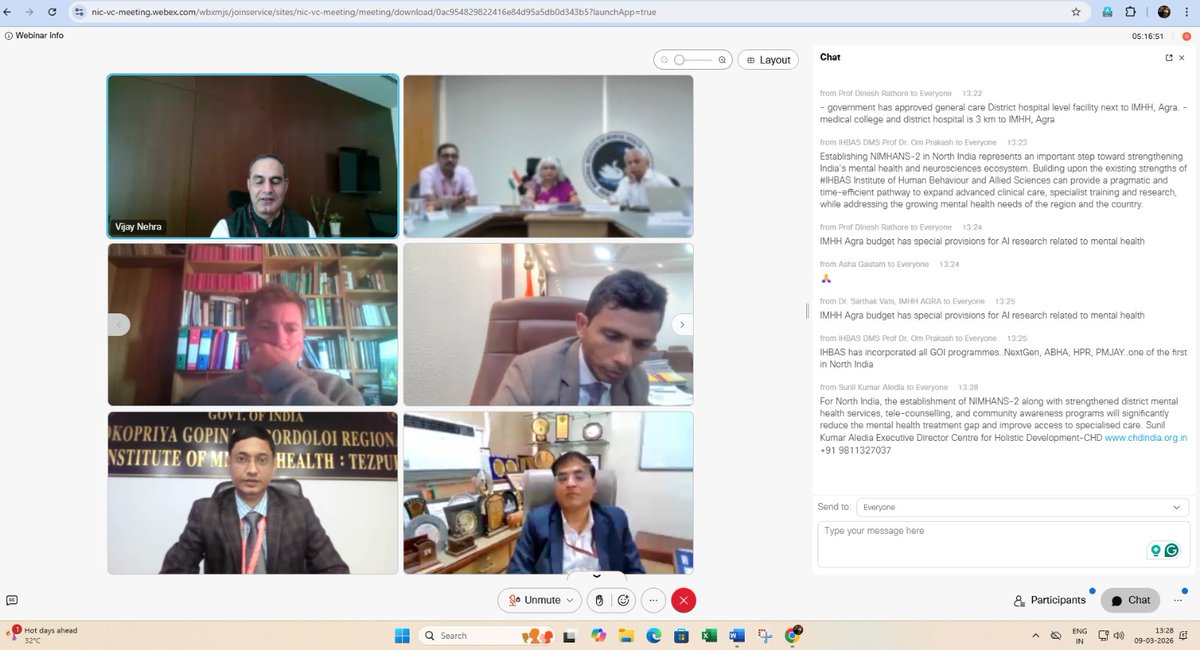1200x650 pixels.
Task: Open the weather widget Hot days ahead
Action: [x=42, y=635]
